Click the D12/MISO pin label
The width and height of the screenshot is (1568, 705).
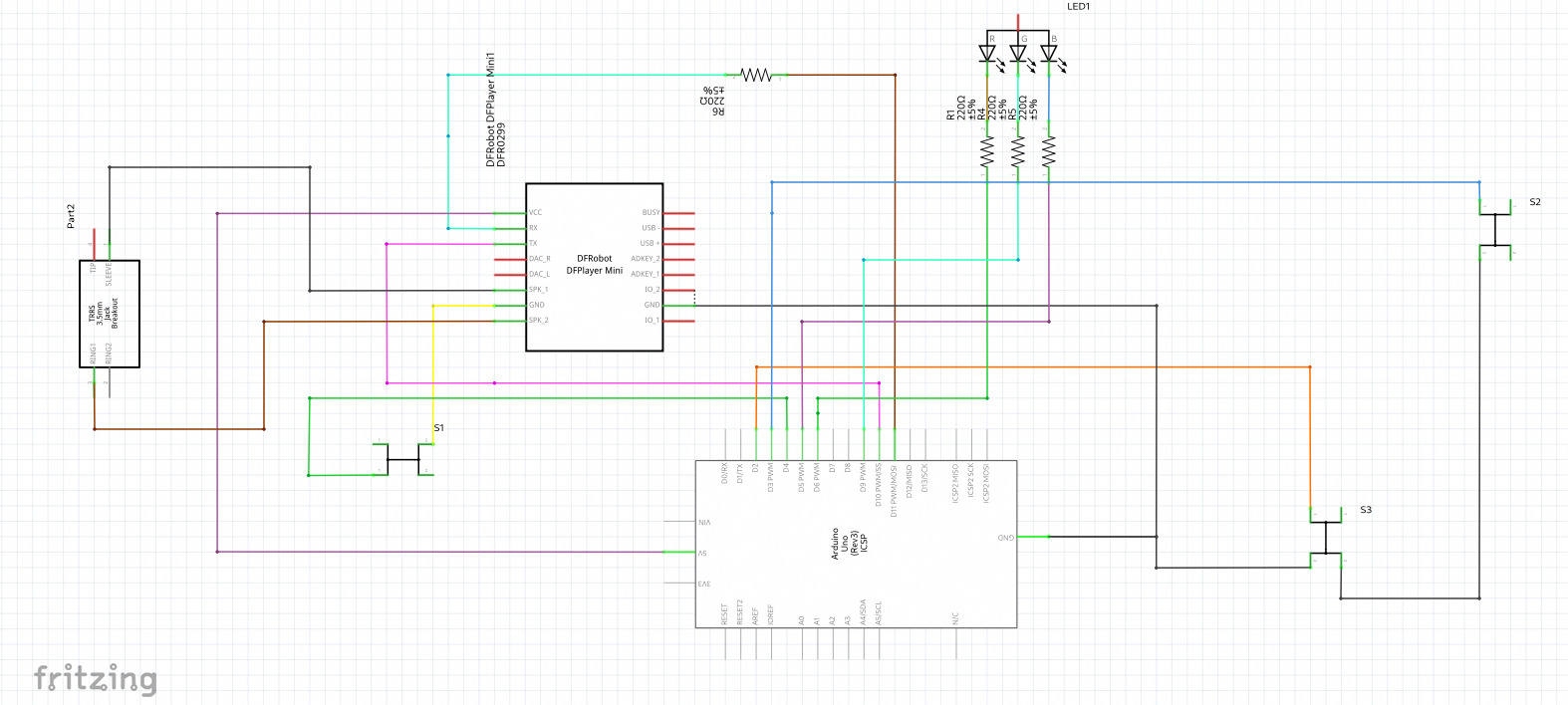point(910,480)
